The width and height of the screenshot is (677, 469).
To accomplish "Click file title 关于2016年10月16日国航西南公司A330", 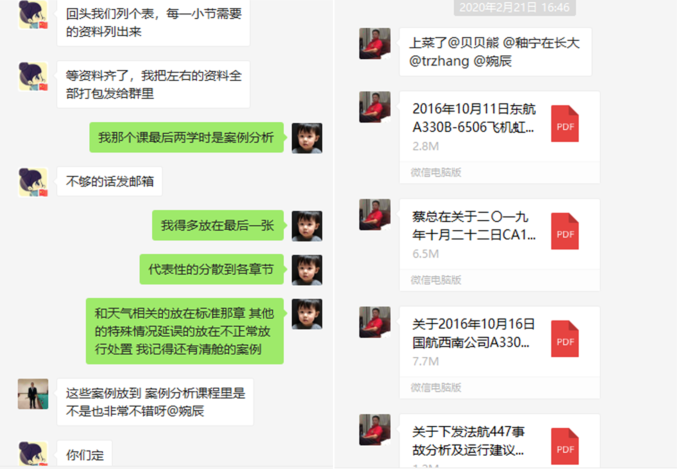I will (x=474, y=333).
